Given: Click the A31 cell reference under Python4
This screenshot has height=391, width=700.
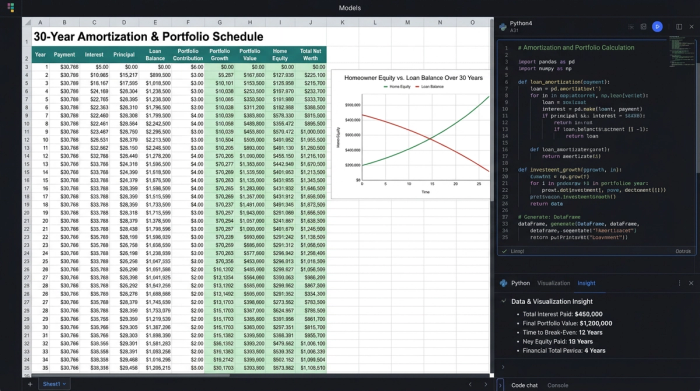Looking at the screenshot, I should (x=514, y=30).
